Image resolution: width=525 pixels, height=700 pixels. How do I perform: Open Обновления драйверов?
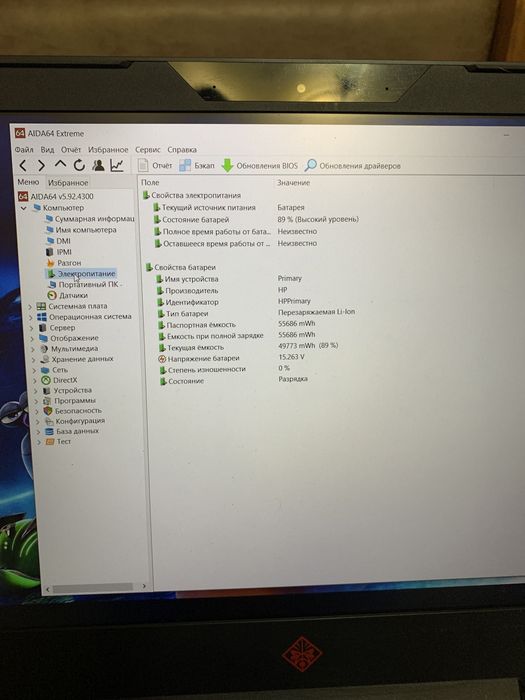353,166
